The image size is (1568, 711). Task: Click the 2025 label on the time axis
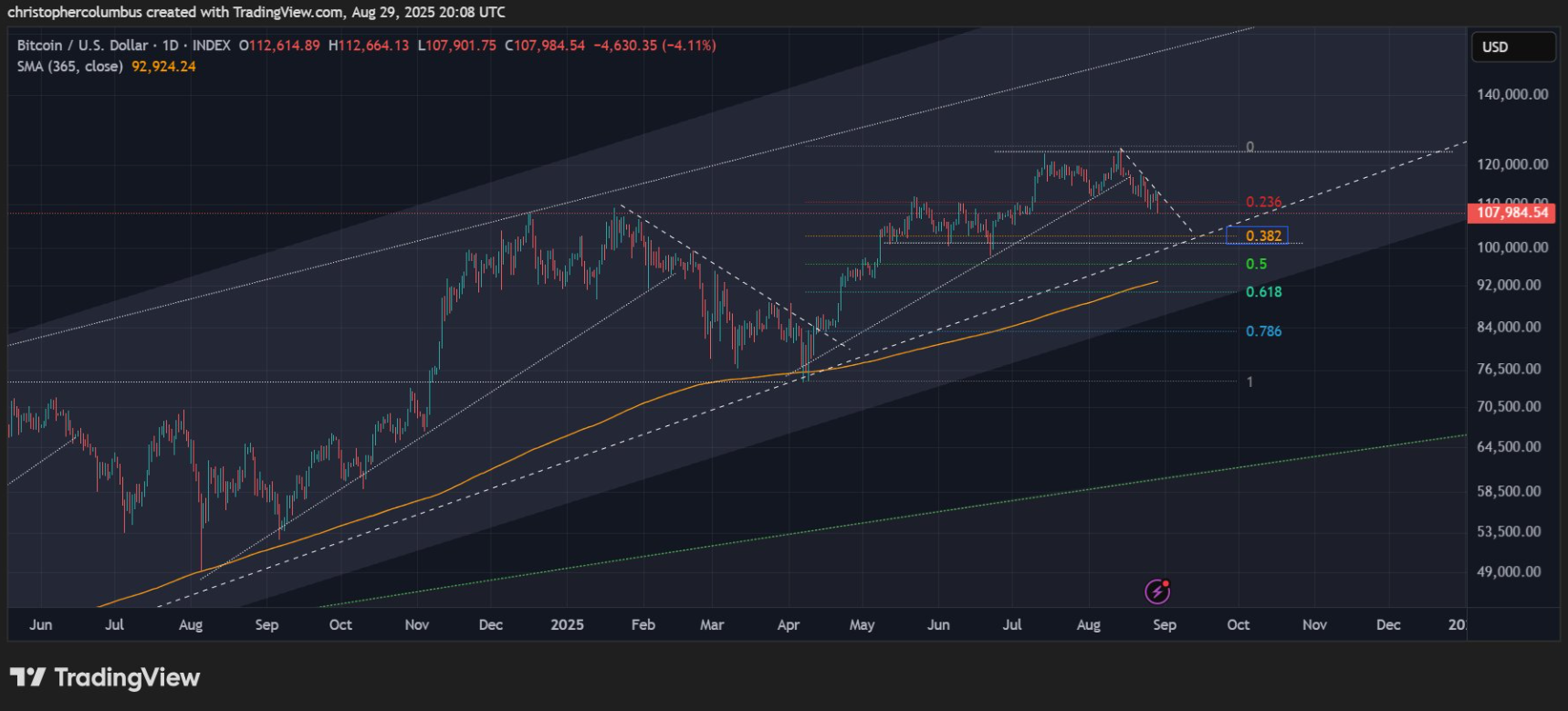click(x=567, y=625)
